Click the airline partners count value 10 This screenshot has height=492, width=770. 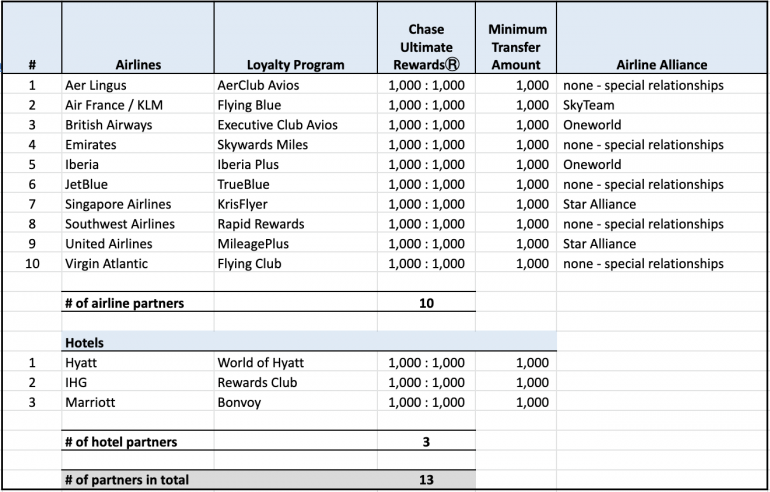point(426,303)
